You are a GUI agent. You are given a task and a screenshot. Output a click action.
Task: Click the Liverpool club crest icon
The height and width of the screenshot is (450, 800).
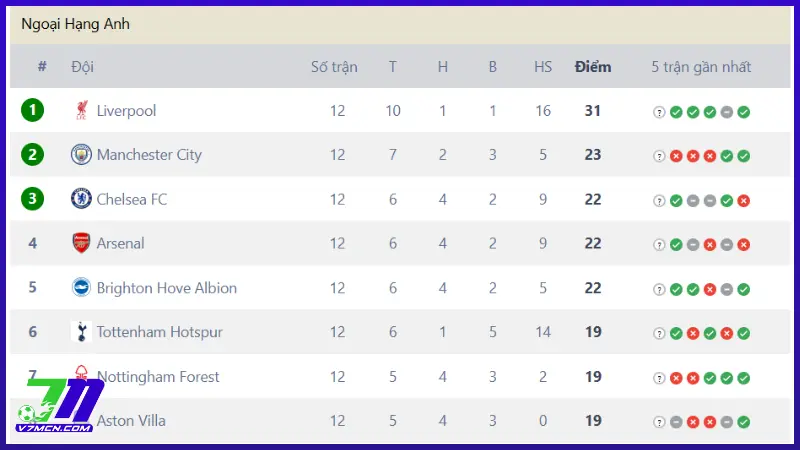(81, 111)
